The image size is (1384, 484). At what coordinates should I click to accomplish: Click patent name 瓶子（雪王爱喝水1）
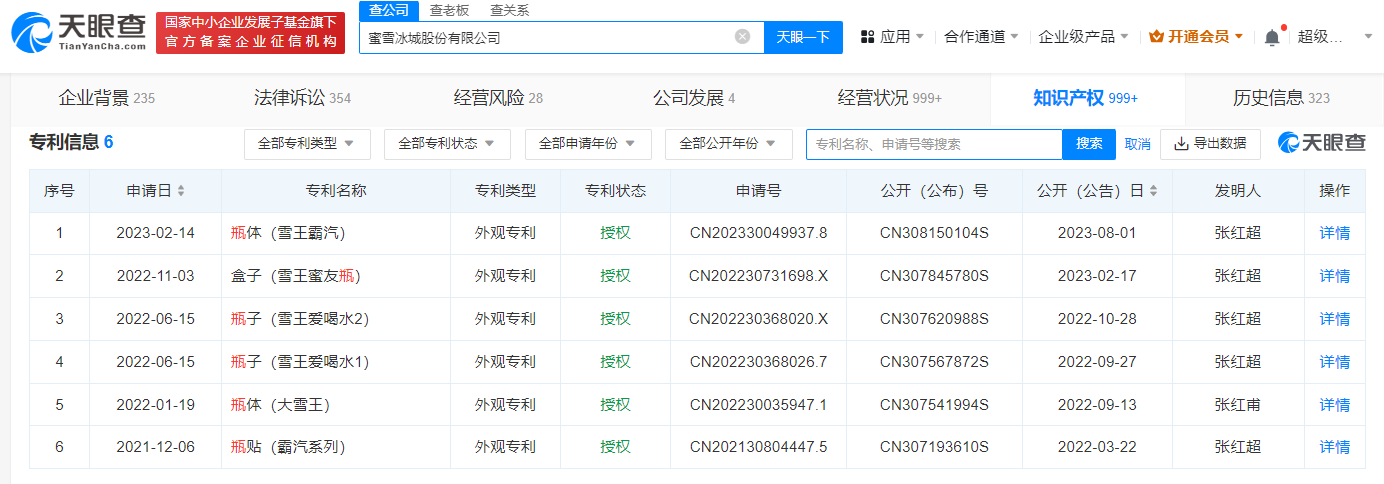coord(300,361)
